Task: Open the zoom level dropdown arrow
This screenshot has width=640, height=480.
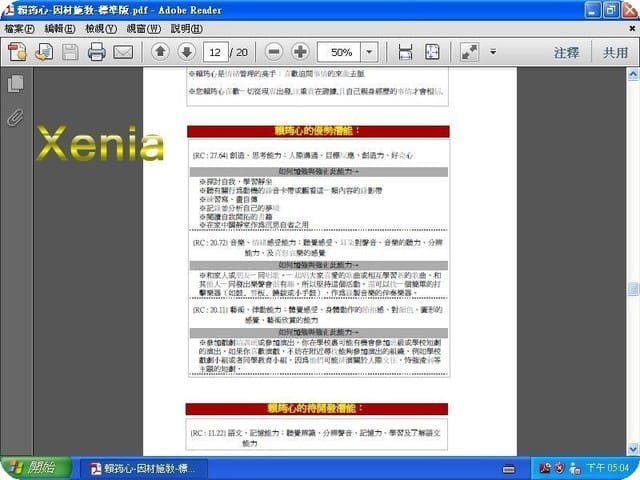Action: coord(369,52)
